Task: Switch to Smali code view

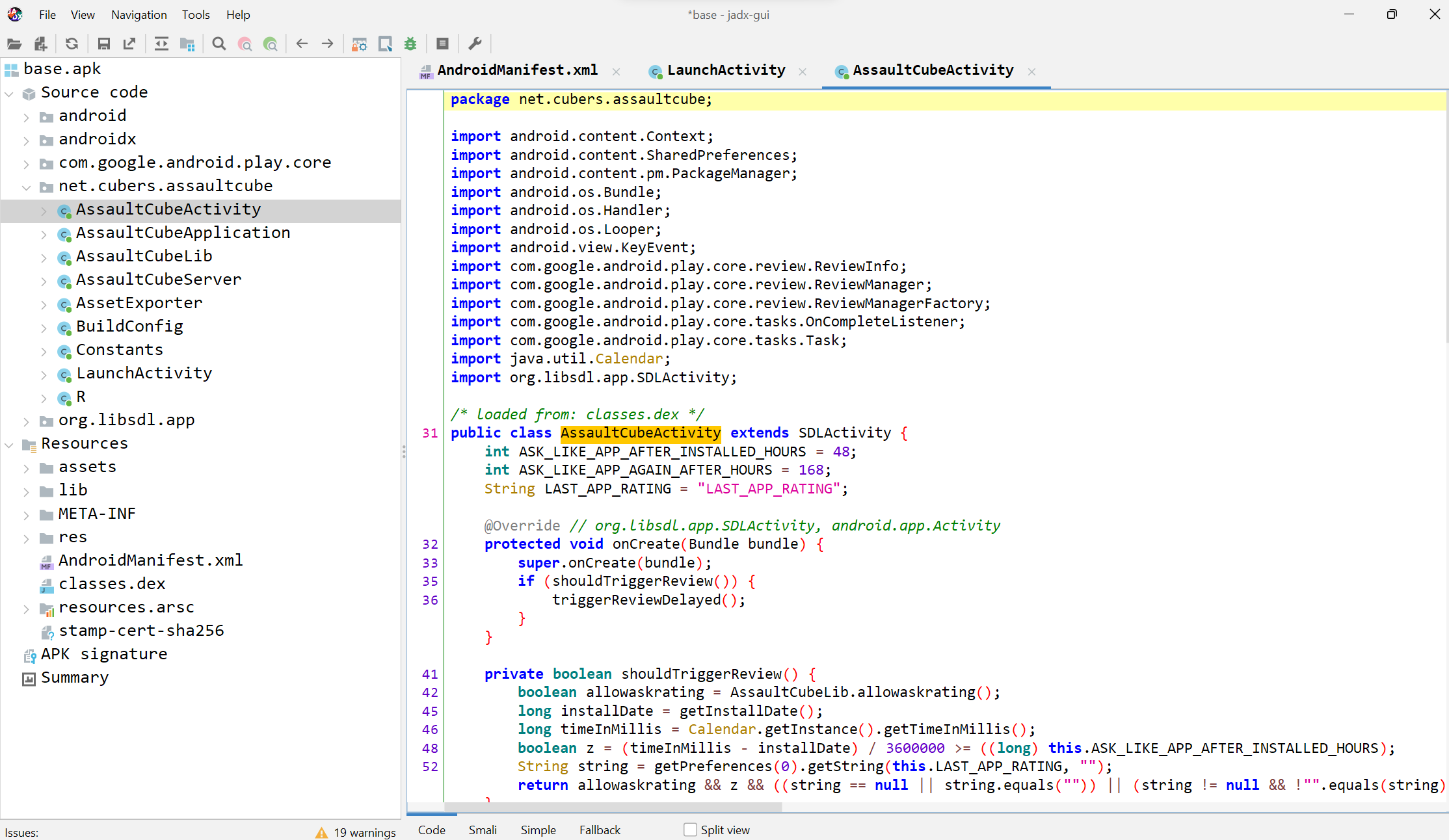Action: 483,830
